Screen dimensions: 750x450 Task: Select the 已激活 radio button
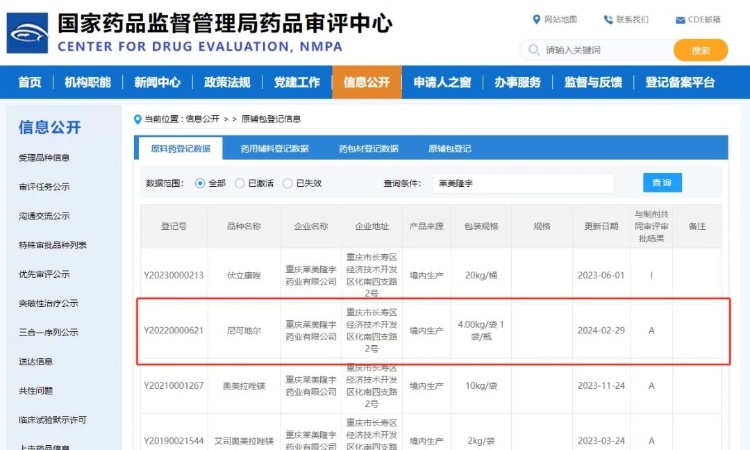pos(240,183)
